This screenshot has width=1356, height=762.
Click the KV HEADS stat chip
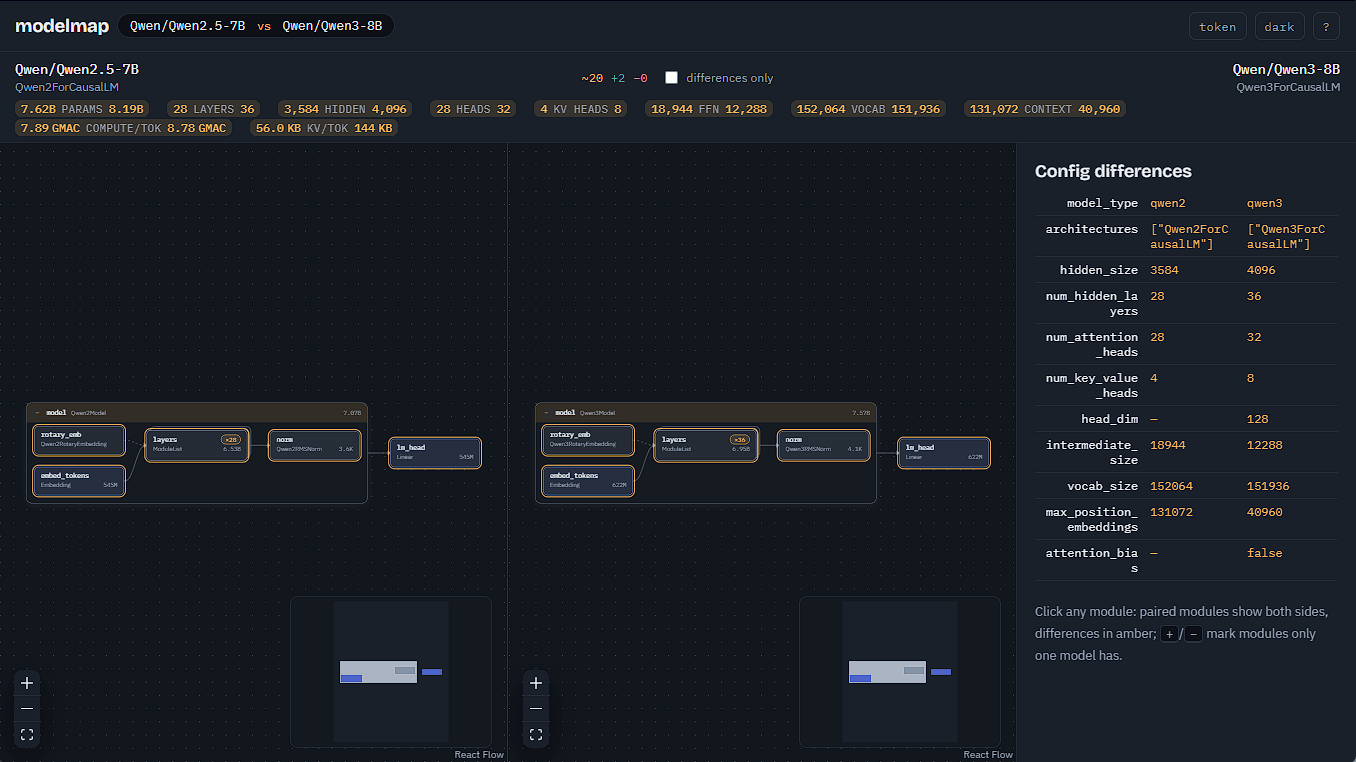pos(581,109)
